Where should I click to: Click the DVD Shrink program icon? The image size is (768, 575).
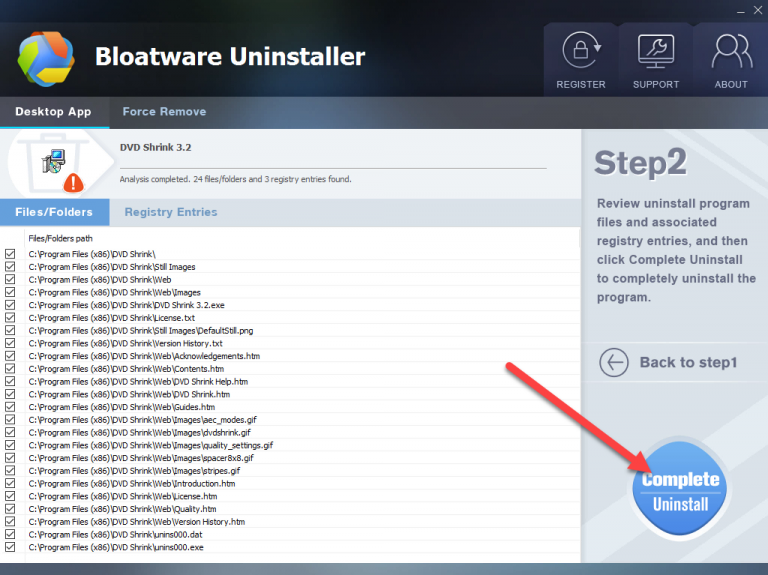point(53,162)
